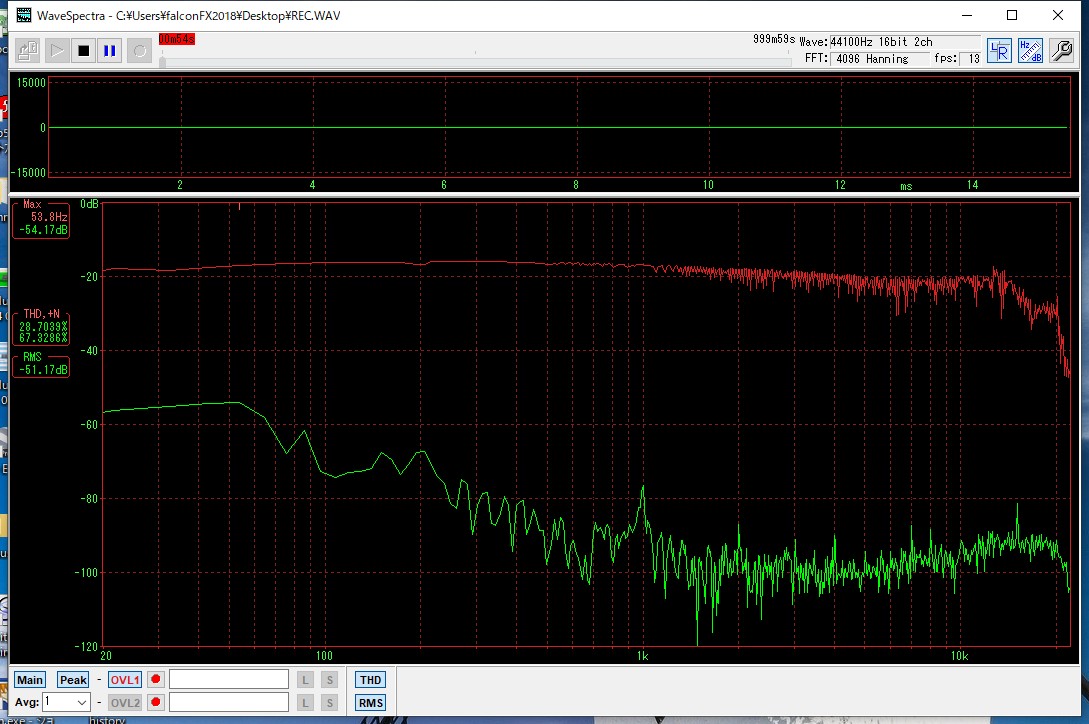This screenshot has height=724, width=1089.
Task: Pause playback with the blue pause button
Action: [x=111, y=50]
